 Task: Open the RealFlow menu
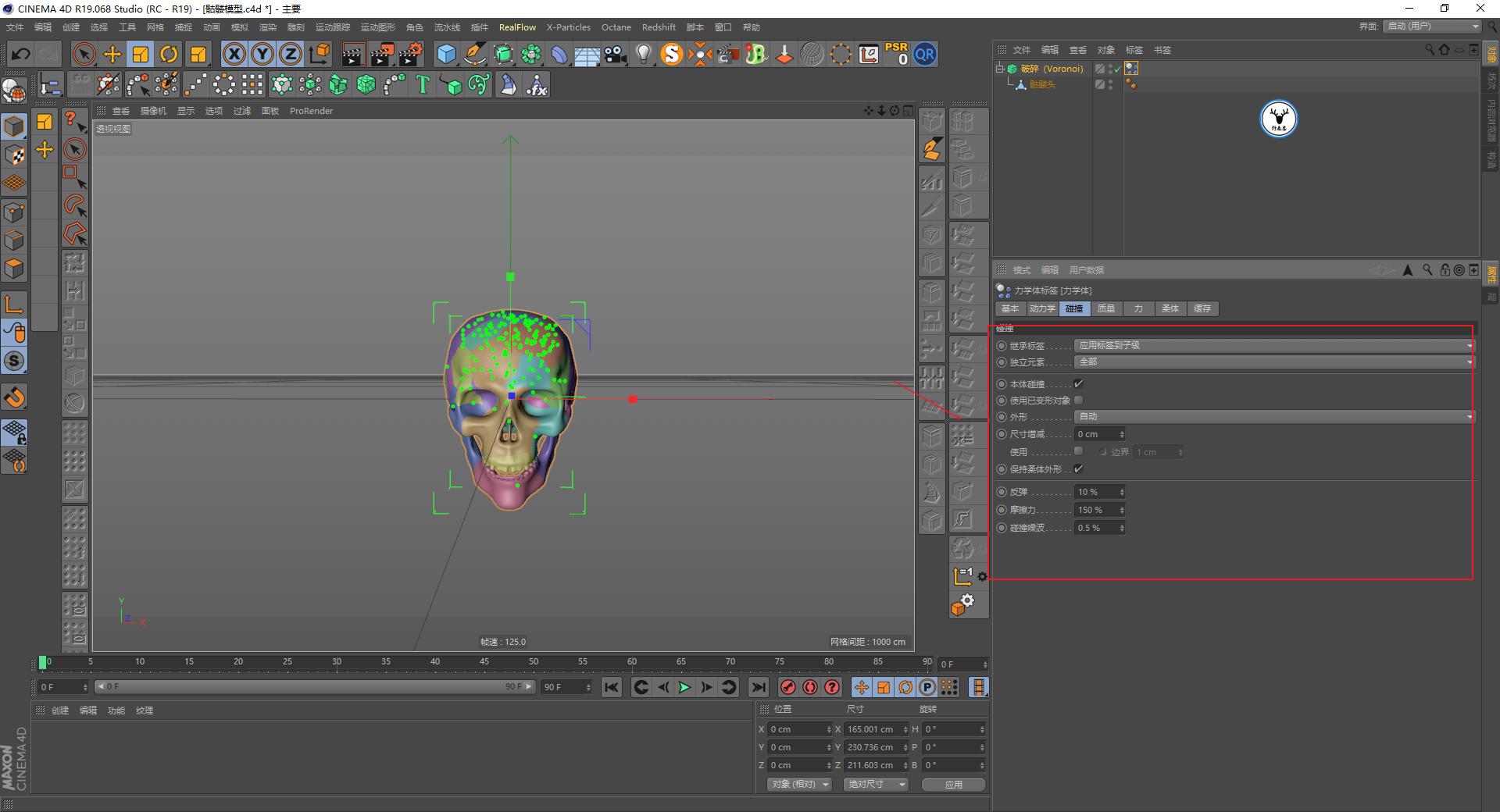(x=517, y=27)
